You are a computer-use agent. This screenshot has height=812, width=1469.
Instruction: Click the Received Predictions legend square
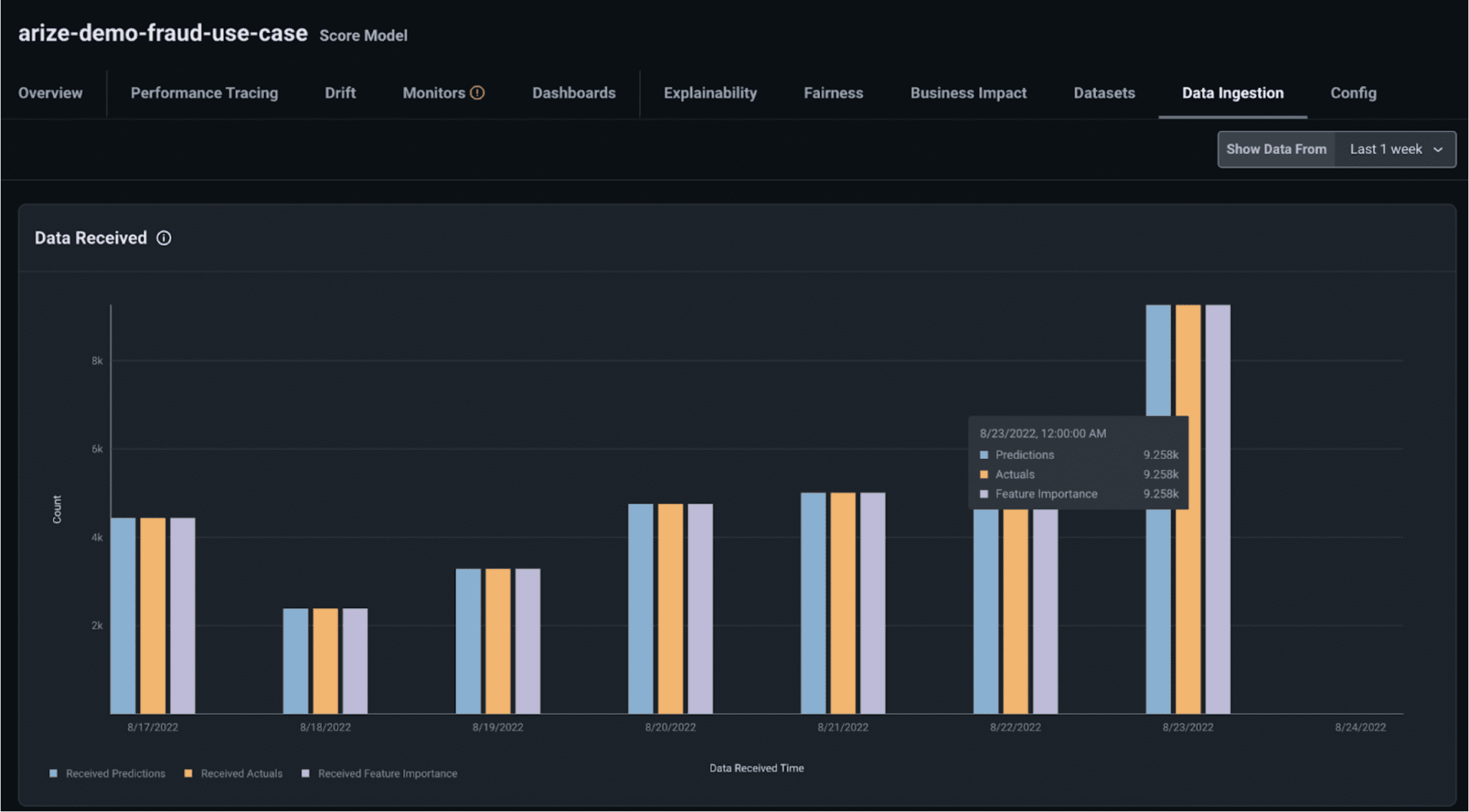click(53, 773)
